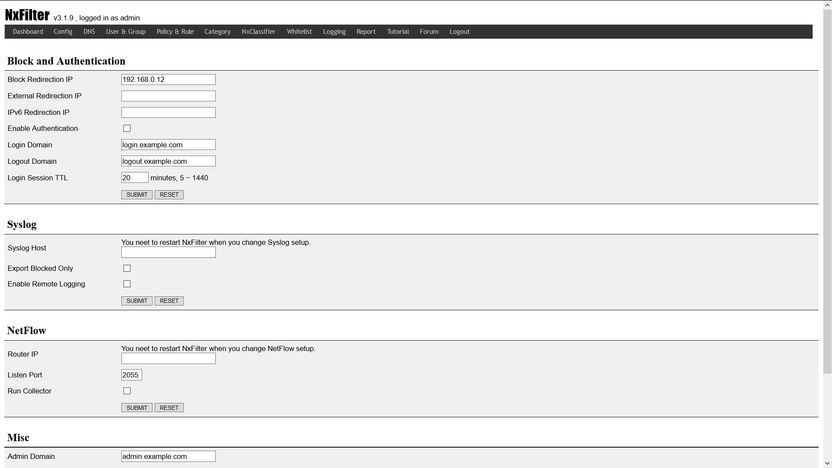Open Policy & Rule menu
The width and height of the screenshot is (832, 468).
175,32
